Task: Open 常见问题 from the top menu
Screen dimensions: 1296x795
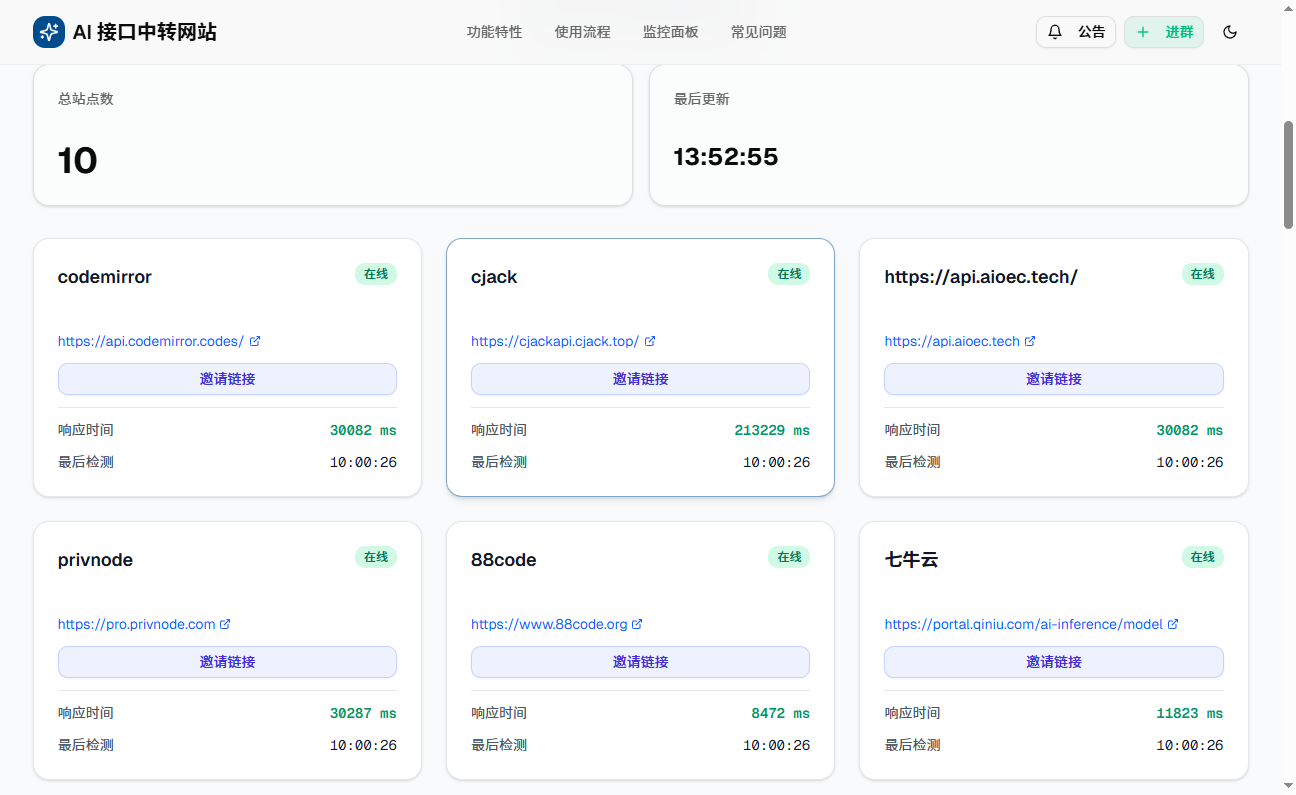Action: [x=758, y=32]
